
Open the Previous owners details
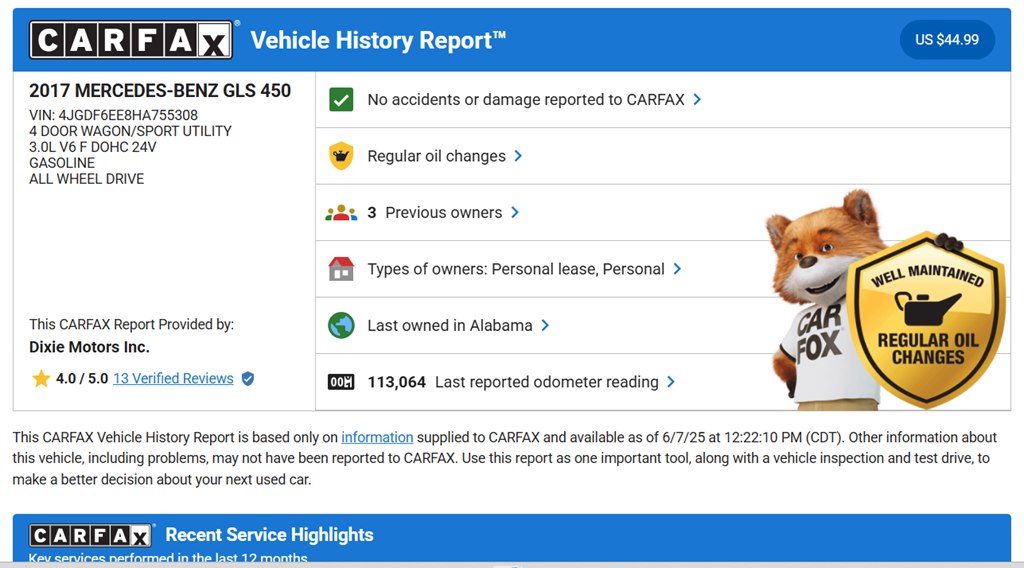443,213
